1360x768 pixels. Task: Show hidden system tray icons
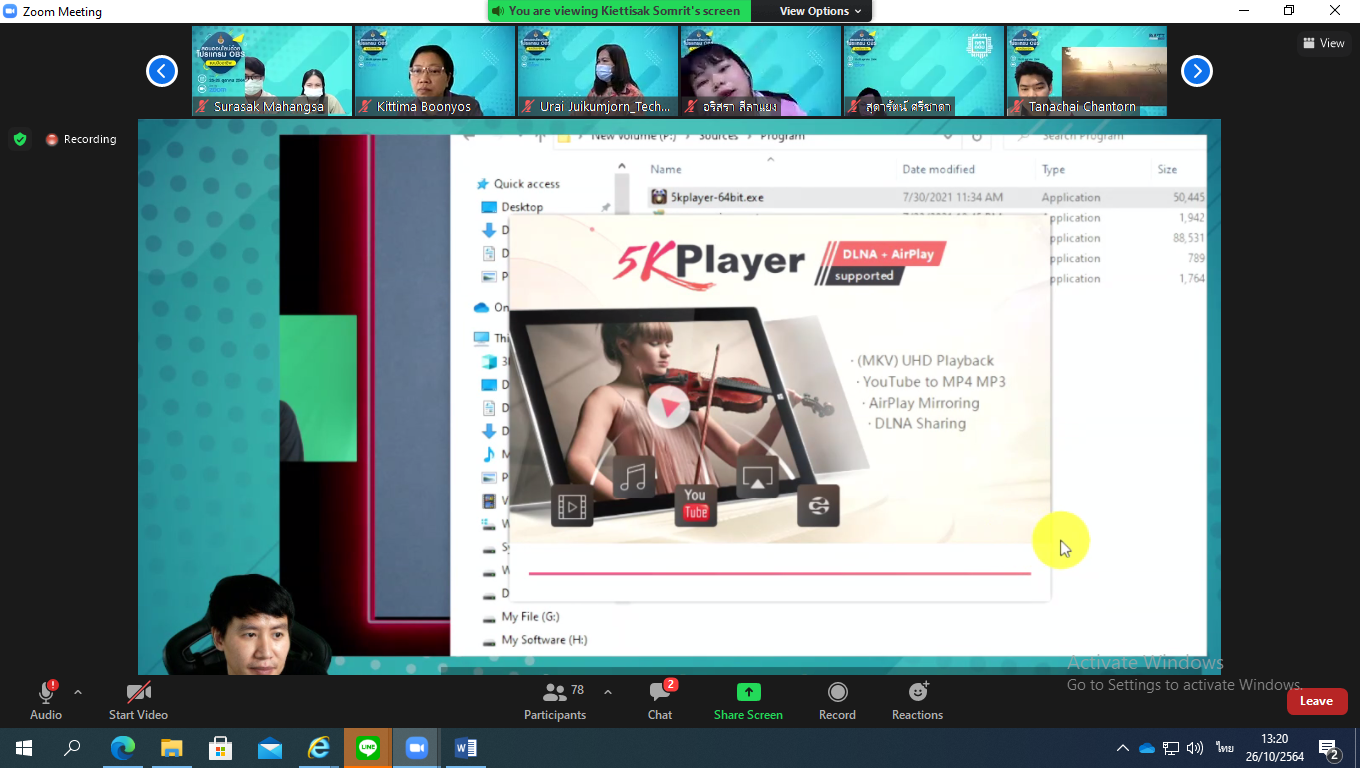(x=1122, y=748)
